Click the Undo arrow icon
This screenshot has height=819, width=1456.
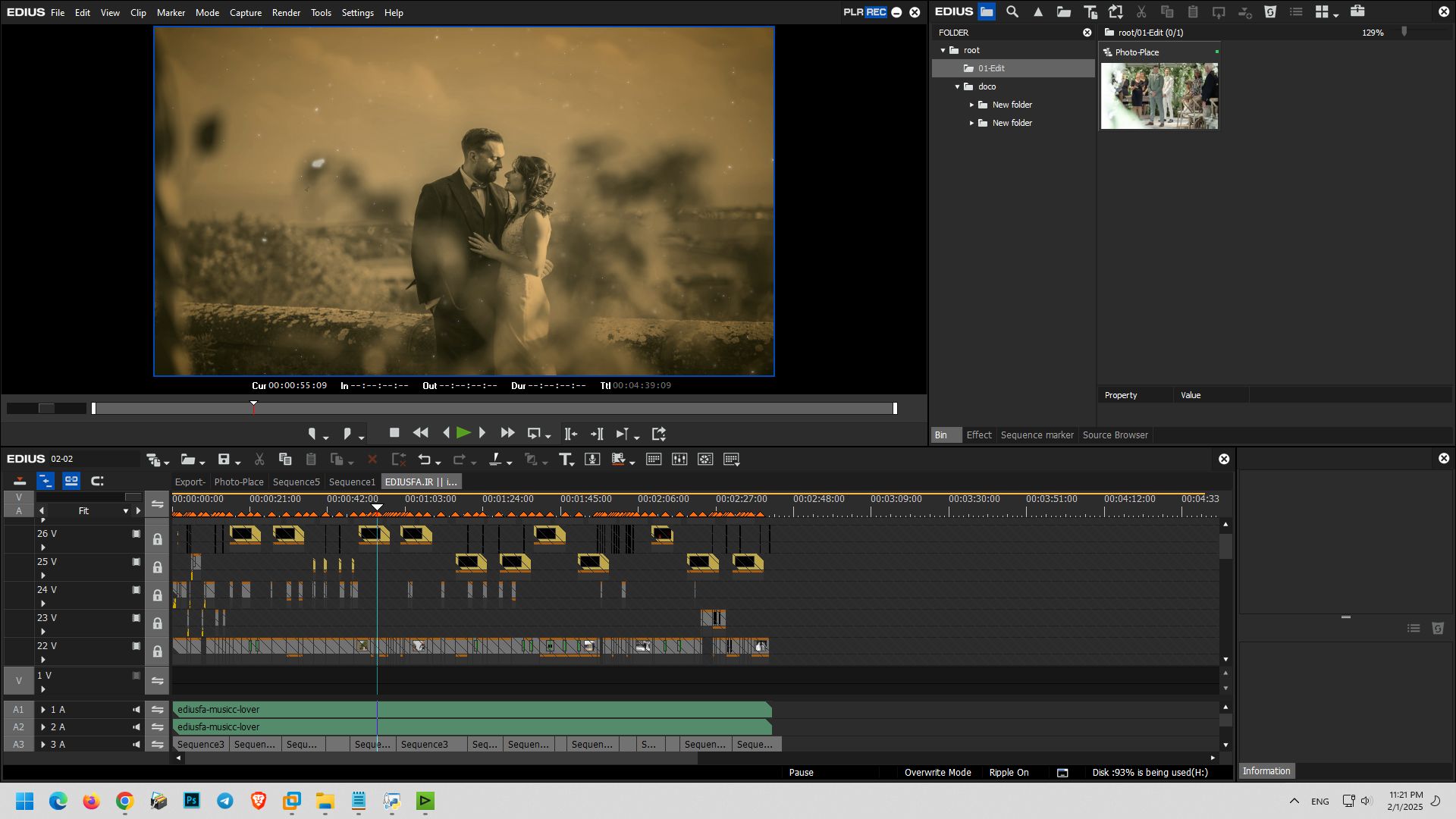pyautogui.click(x=424, y=460)
